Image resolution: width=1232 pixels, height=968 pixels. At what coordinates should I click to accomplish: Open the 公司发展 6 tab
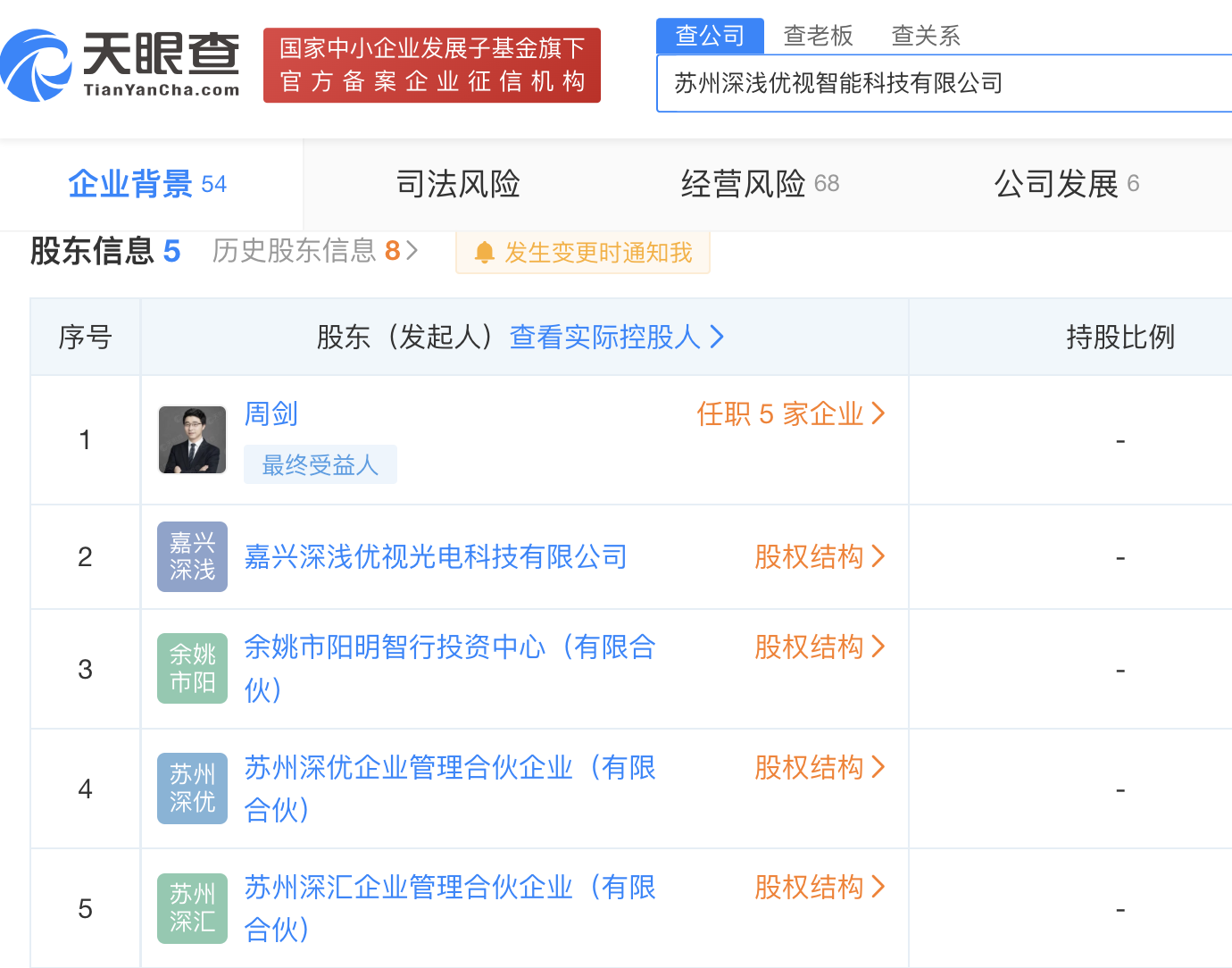tap(1067, 184)
